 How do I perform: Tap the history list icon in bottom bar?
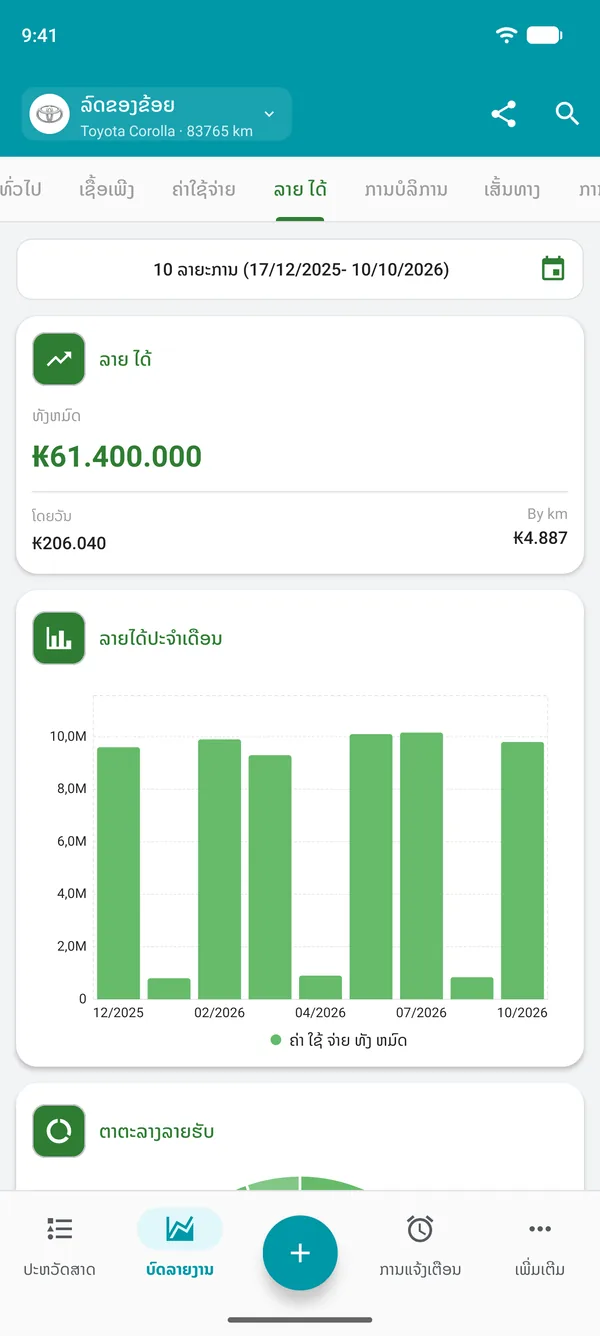click(60, 1229)
